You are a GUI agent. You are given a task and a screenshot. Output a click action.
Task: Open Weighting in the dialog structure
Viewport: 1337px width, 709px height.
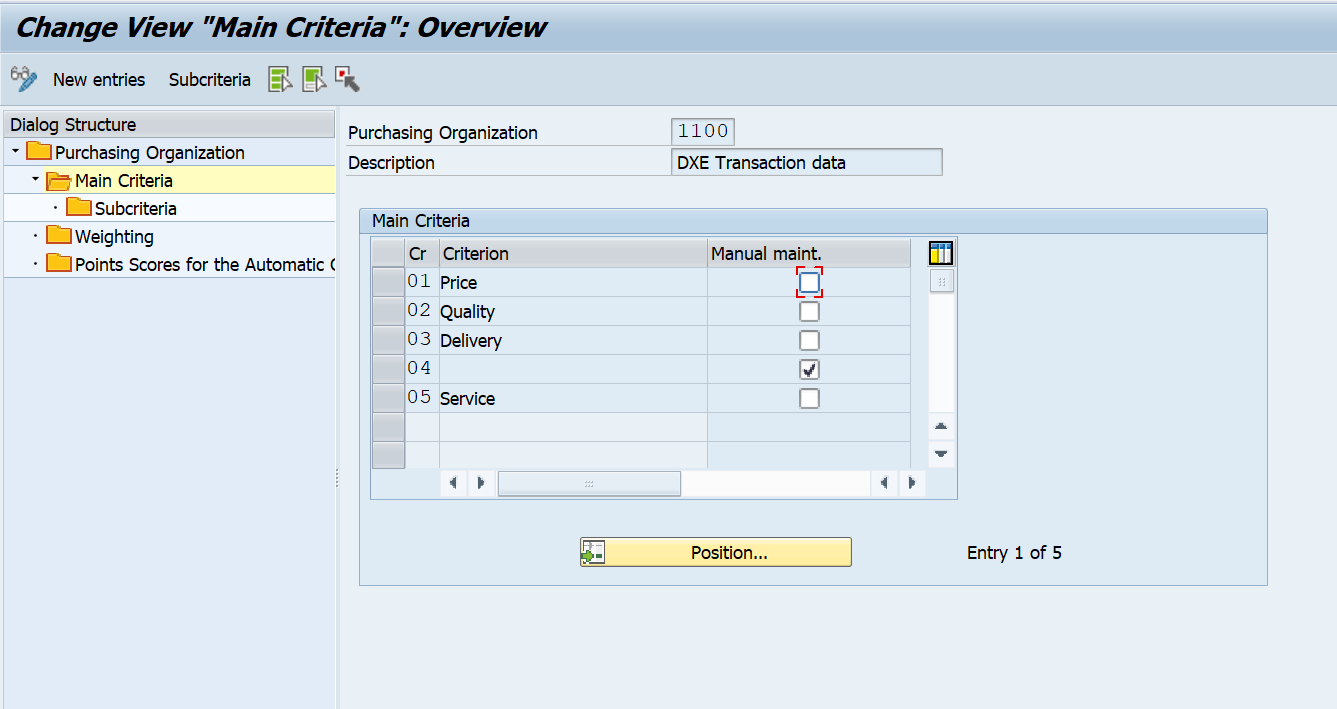click(114, 237)
